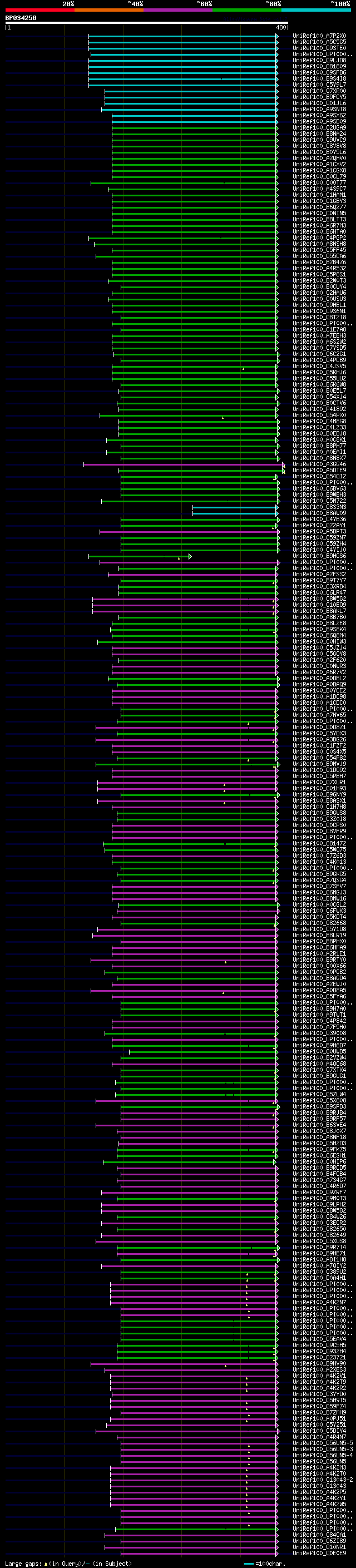Click the cyan ~100% identity legend segment
This screenshot has height=1568, width=356.
[317, 10]
